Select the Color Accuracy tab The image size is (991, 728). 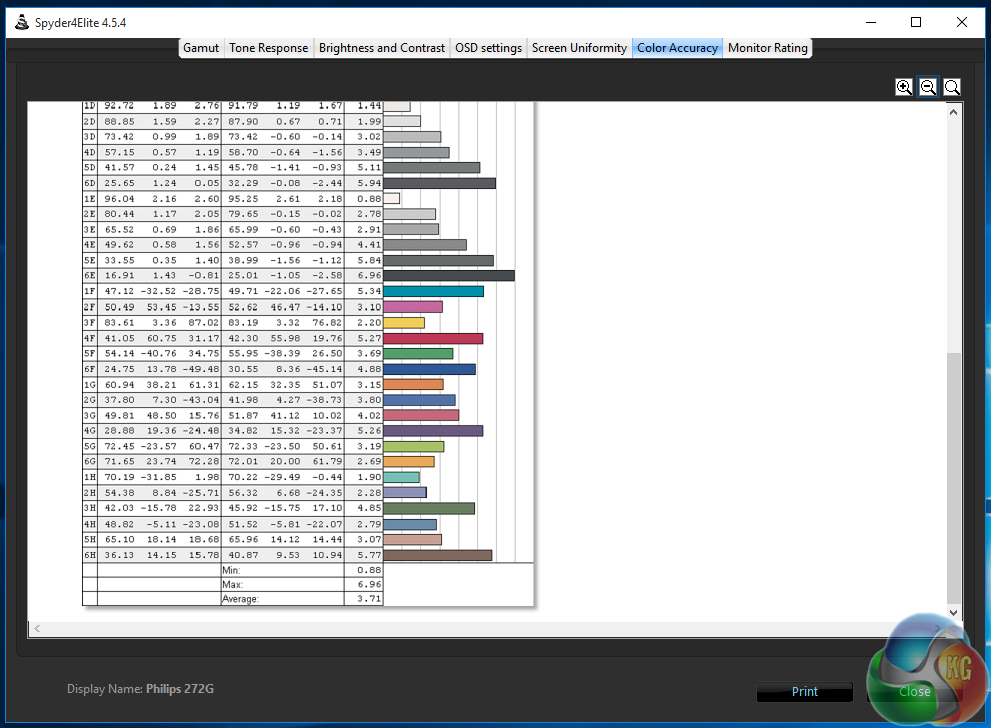coord(677,48)
